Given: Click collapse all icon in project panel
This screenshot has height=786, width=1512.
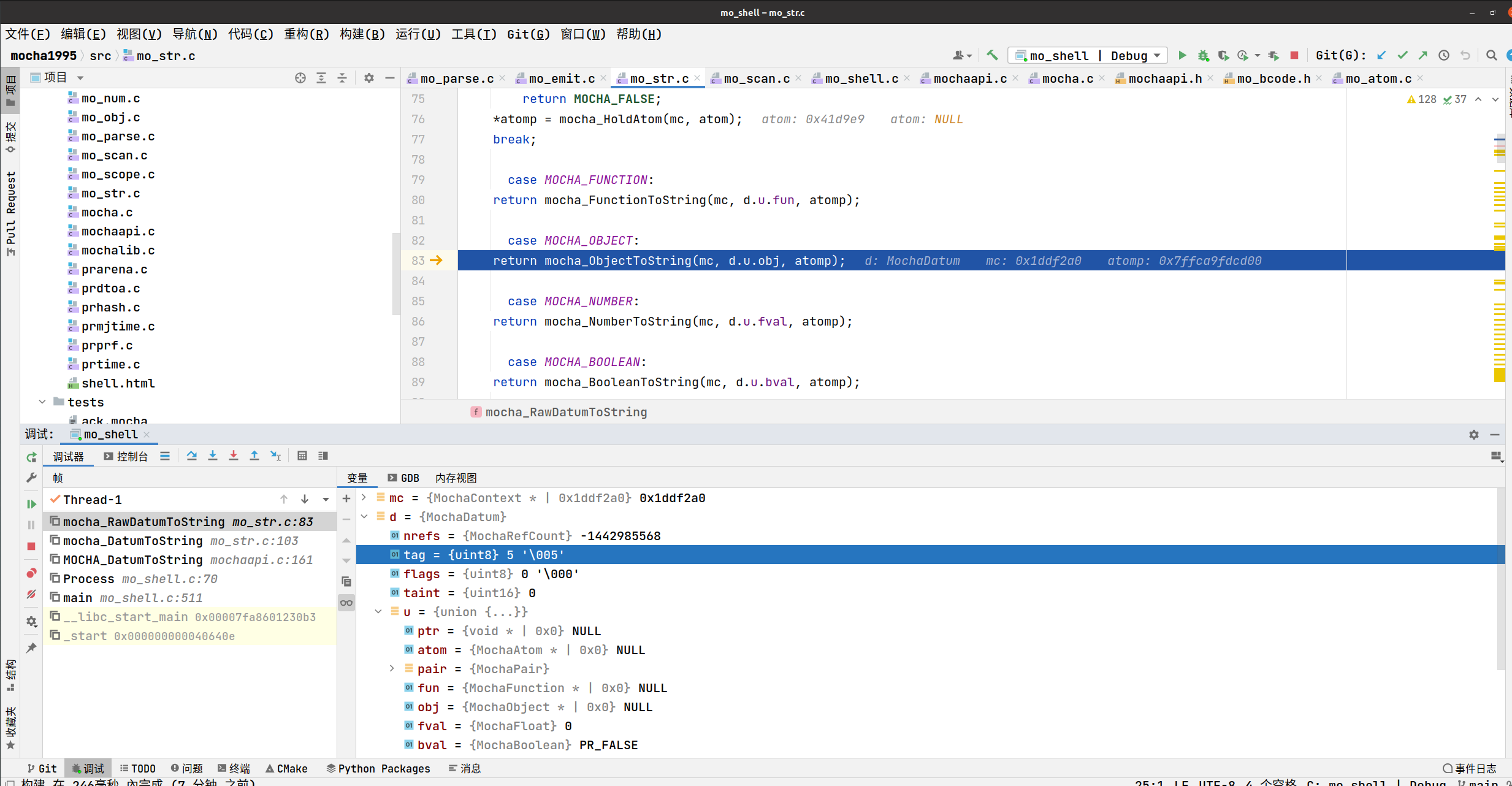Looking at the screenshot, I should click(x=342, y=78).
